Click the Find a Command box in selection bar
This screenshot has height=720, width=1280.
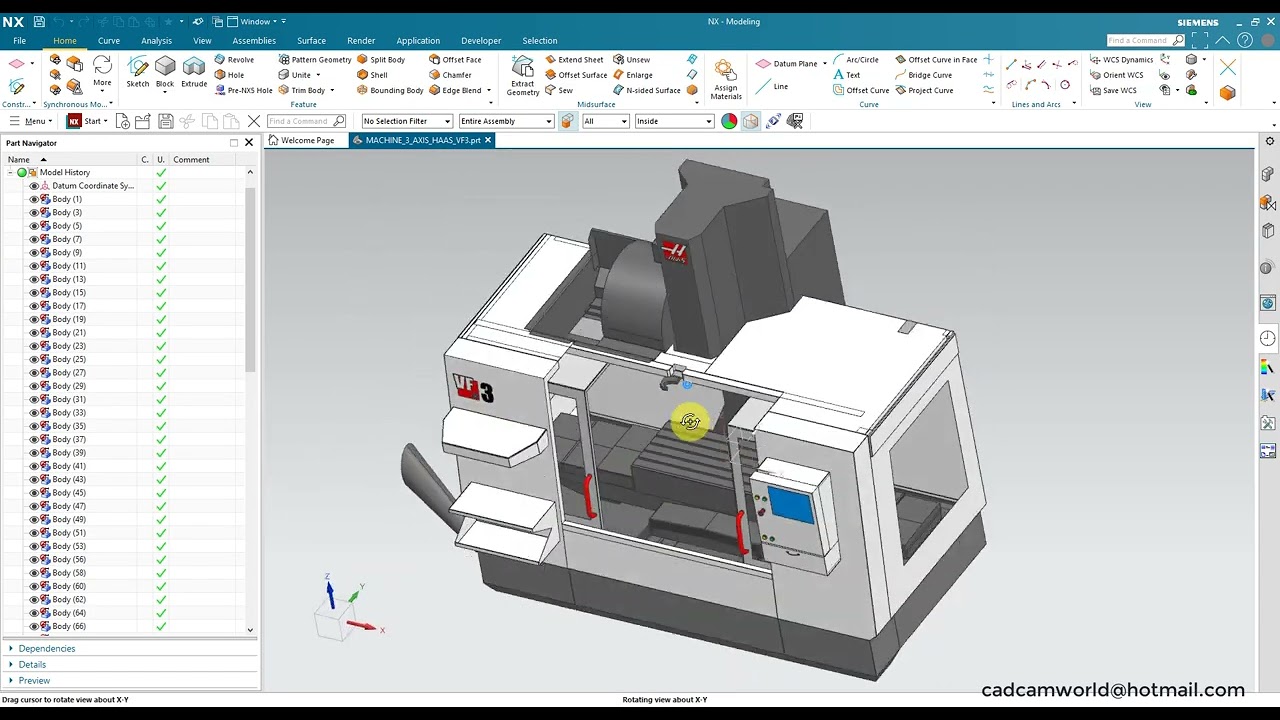(306, 121)
